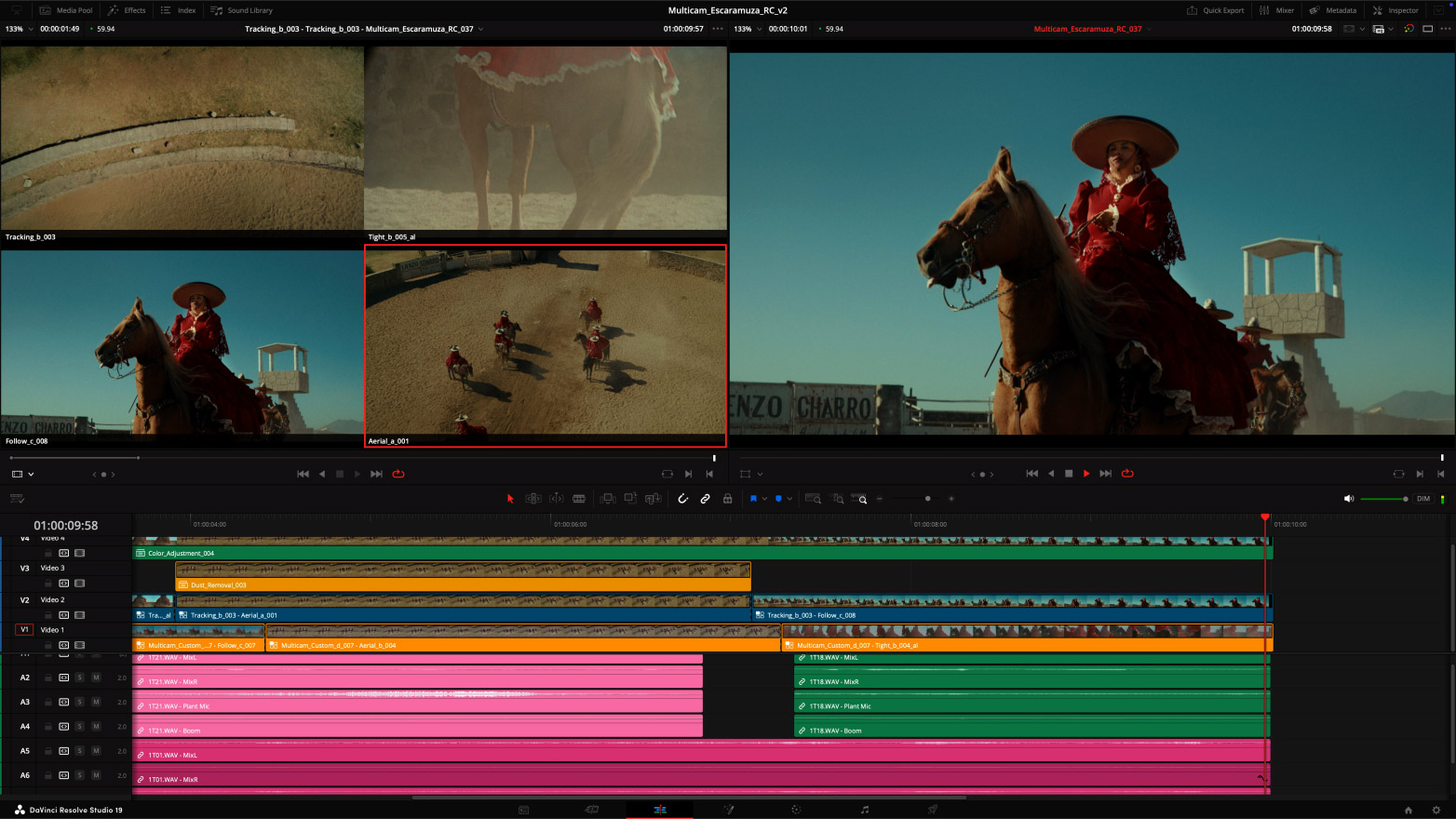Toggle timeline Snapping magnet icon
Screen dimensions: 1456x819
(x=682, y=499)
